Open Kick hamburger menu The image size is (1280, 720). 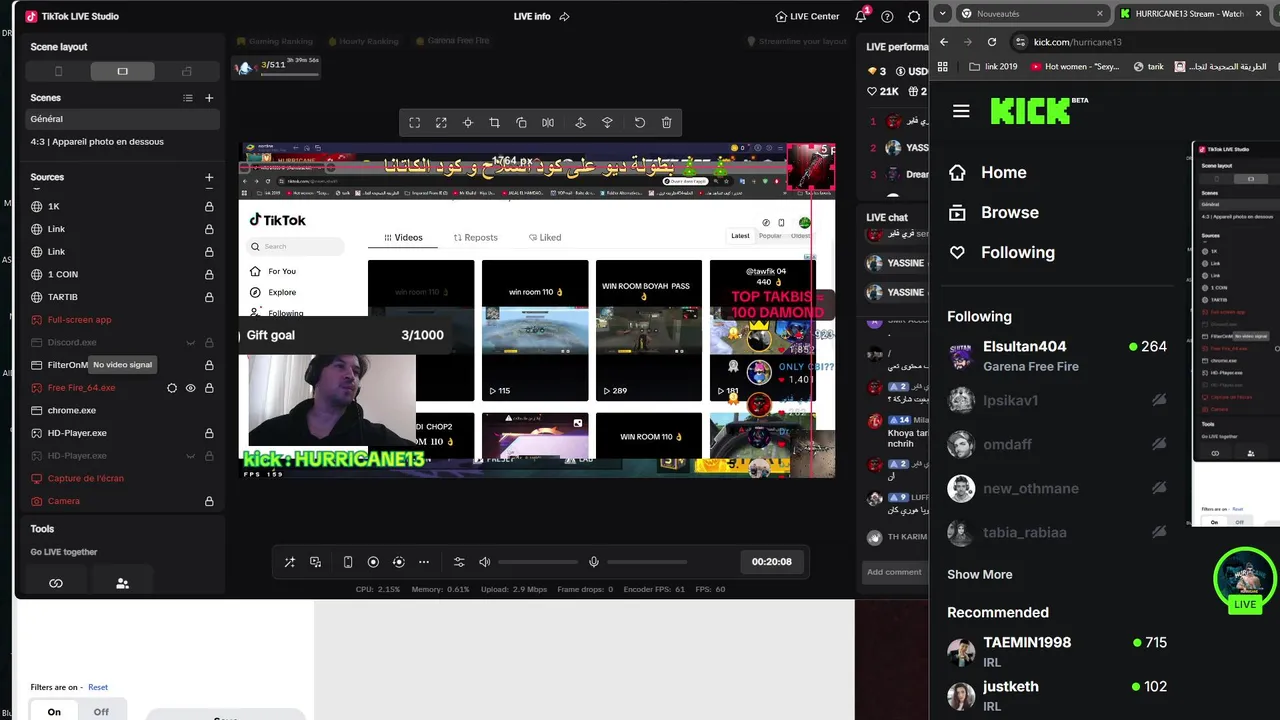pos(961,111)
